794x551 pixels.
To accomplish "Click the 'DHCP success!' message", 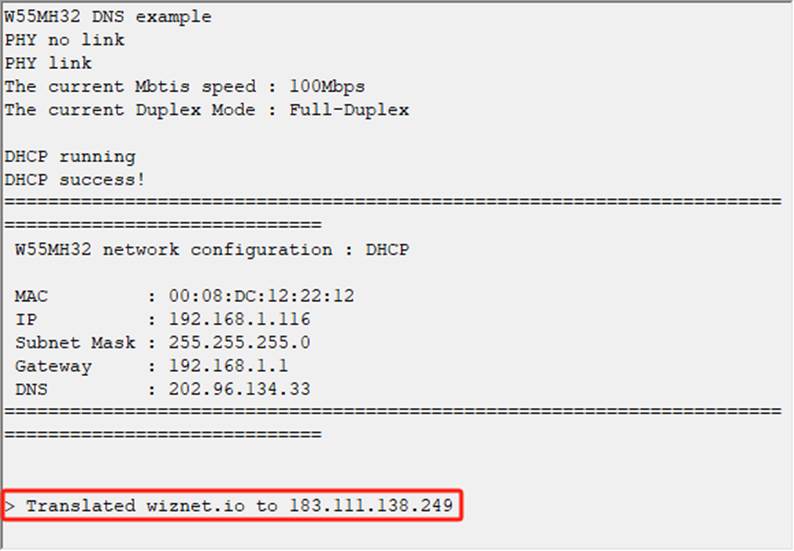I will coord(74,180).
